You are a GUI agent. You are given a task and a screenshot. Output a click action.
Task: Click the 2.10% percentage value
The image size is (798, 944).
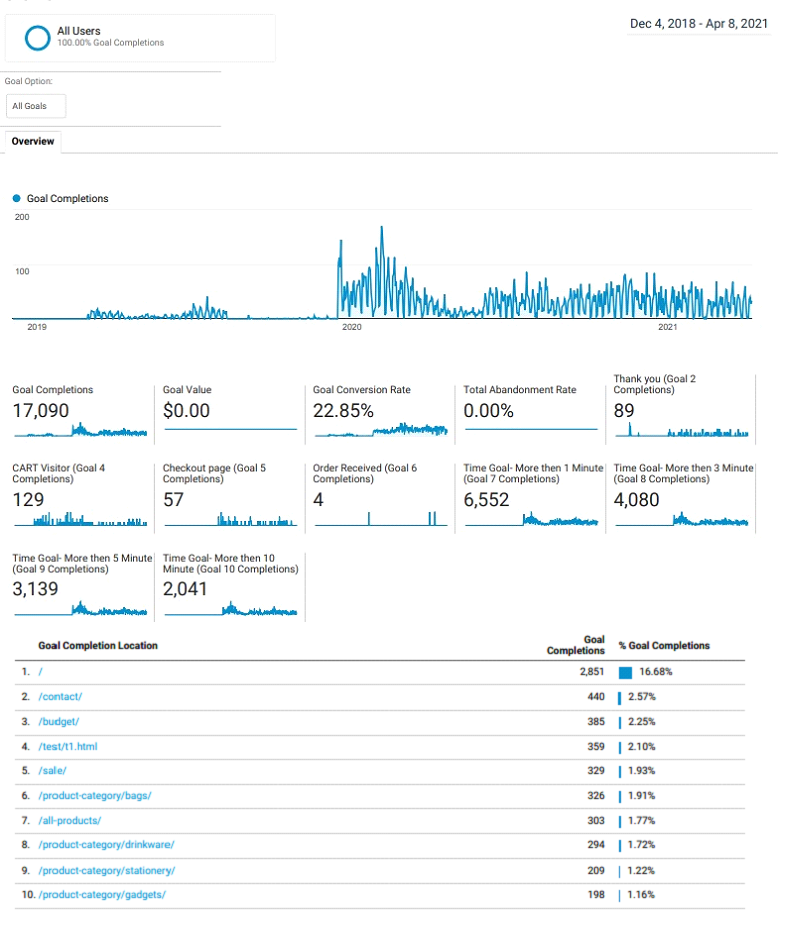click(x=641, y=747)
